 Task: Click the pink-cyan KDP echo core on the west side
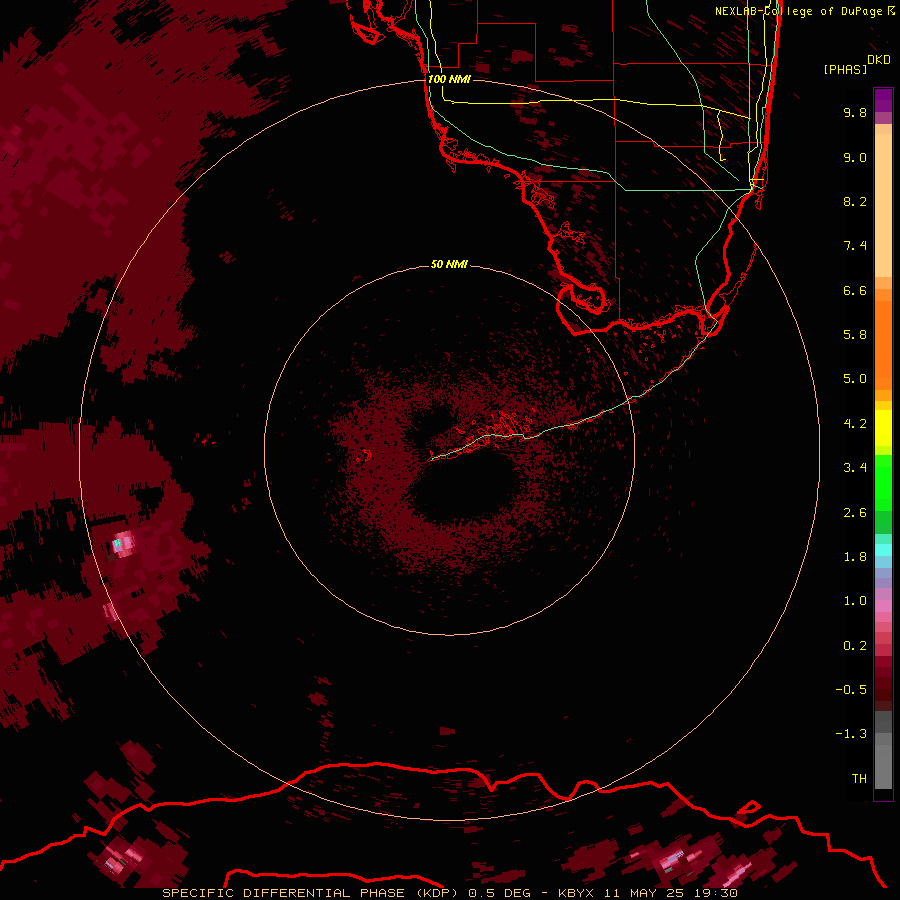[x=122, y=542]
